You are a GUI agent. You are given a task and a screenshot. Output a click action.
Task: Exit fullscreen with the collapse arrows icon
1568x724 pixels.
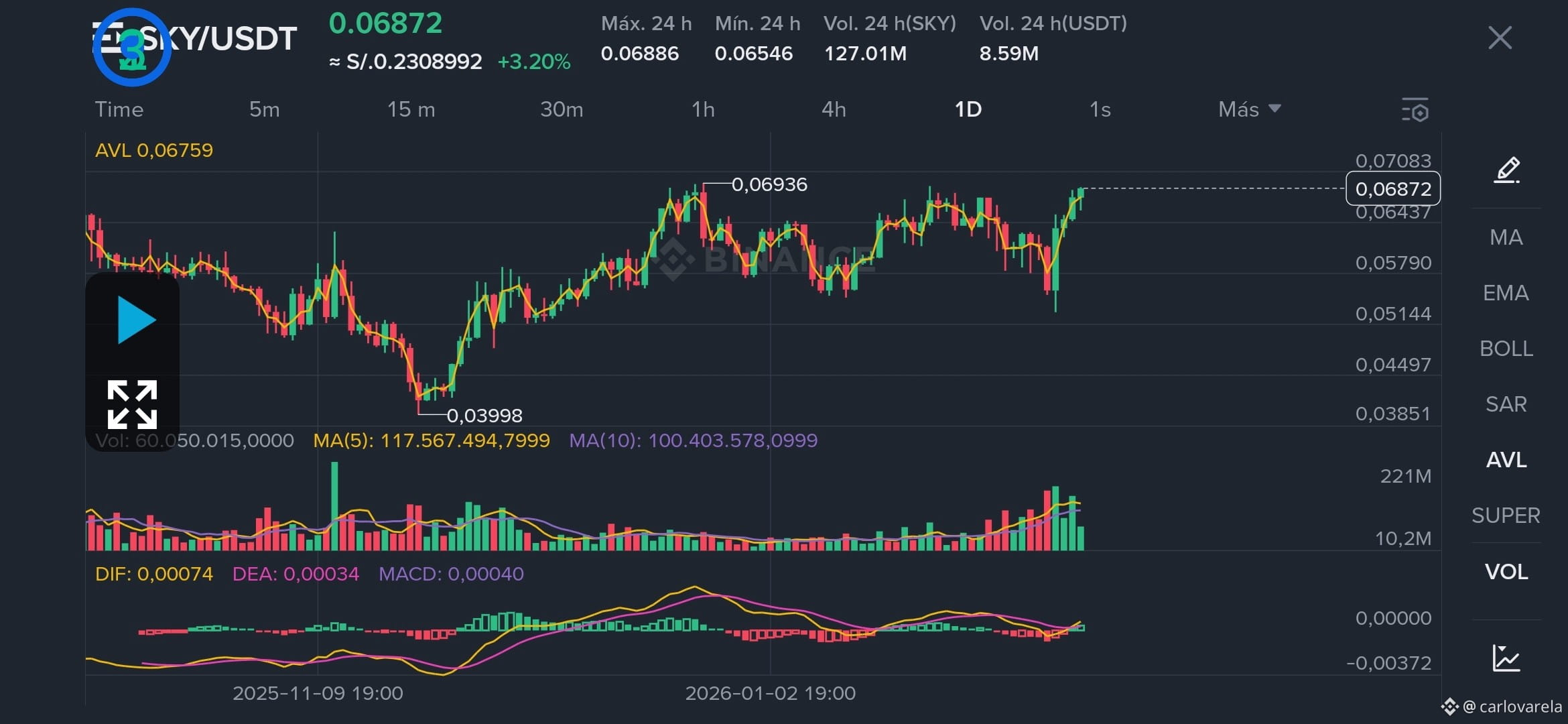[133, 404]
